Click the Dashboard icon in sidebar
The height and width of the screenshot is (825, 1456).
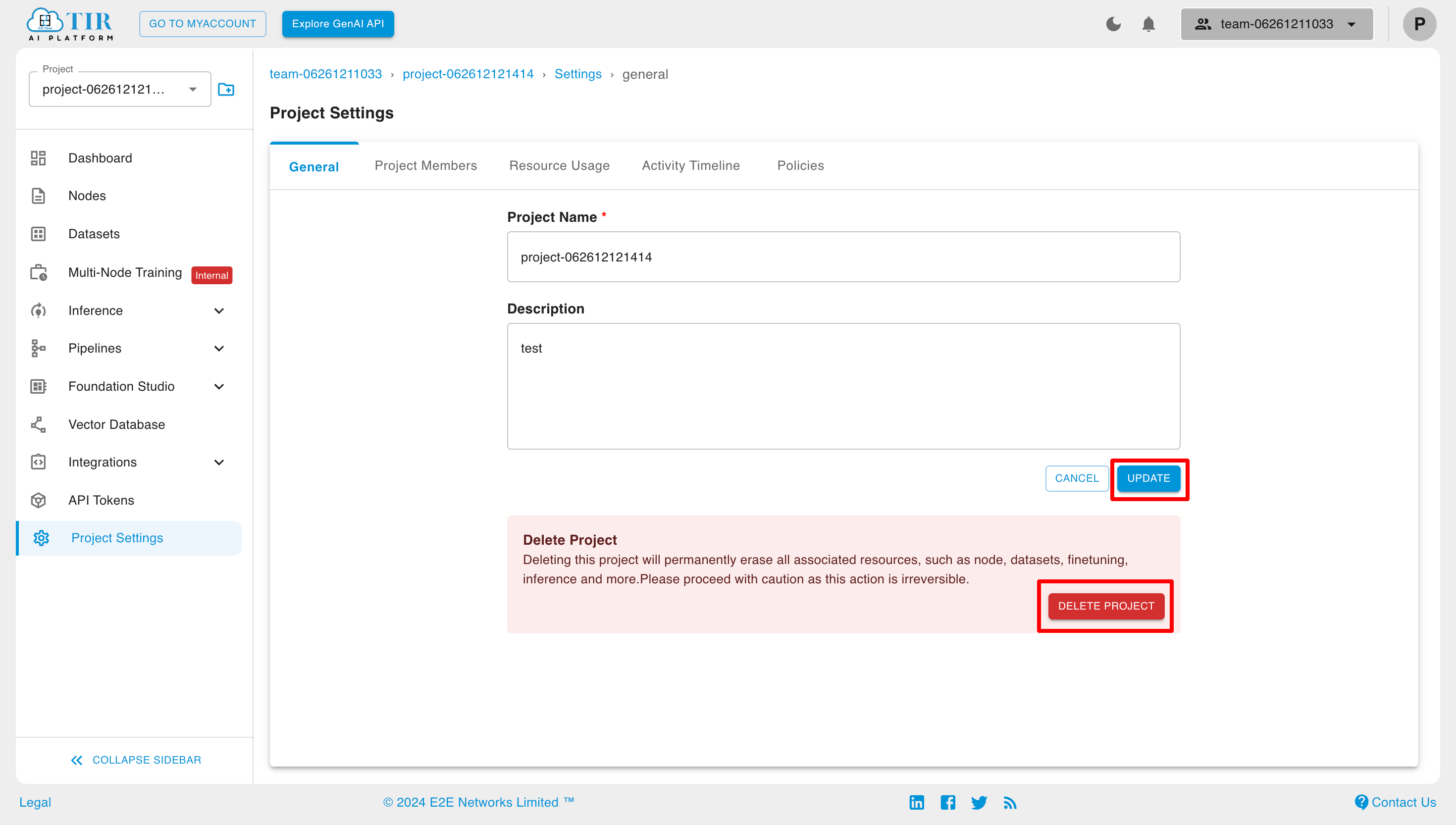tap(38, 158)
